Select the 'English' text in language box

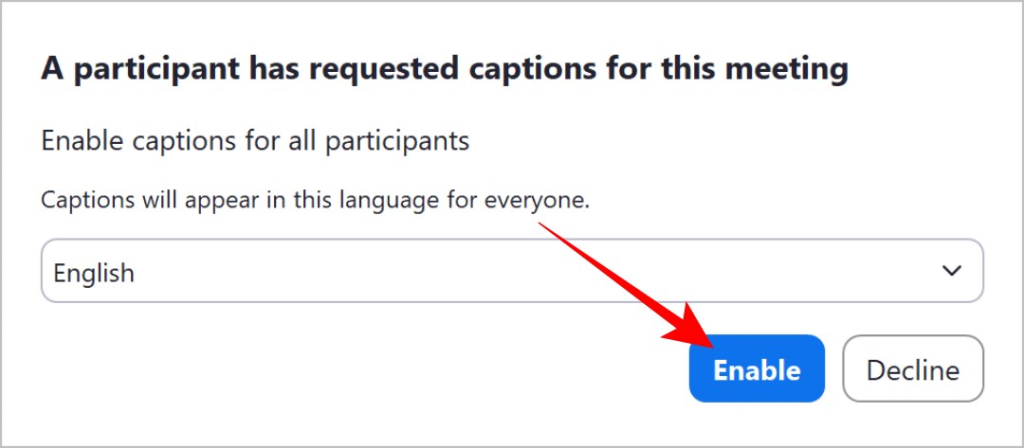(x=94, y=273)
